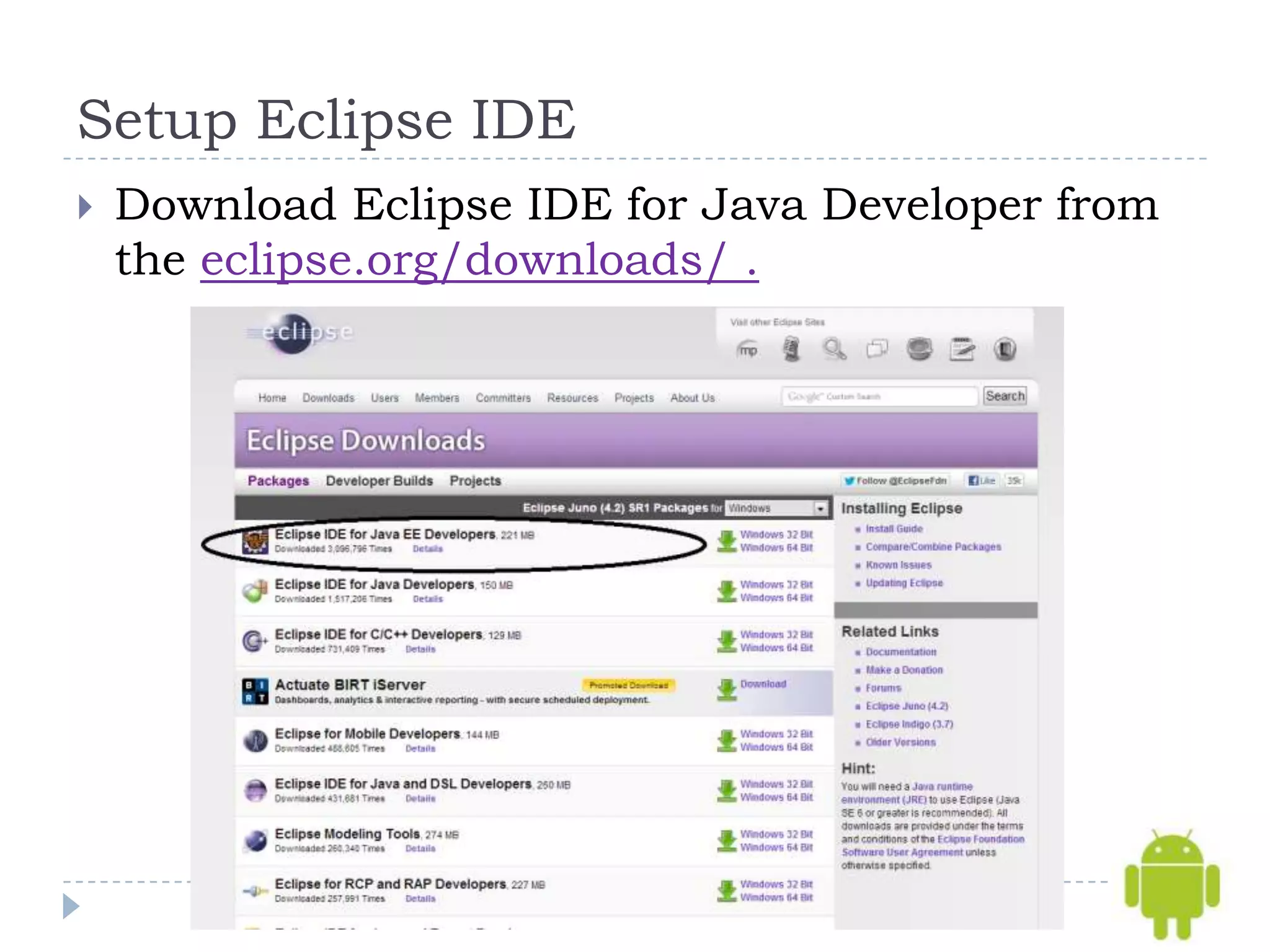Click Actuate BIRT iServer Download link
This screenshot has height=952, width=1270.
click(x=763, y=684)
